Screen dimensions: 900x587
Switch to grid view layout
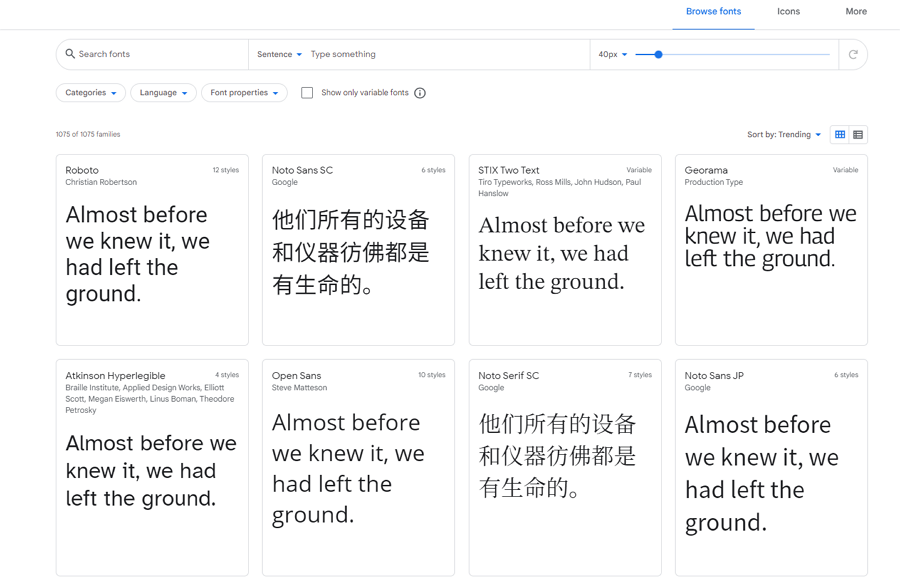coord(840,135)
